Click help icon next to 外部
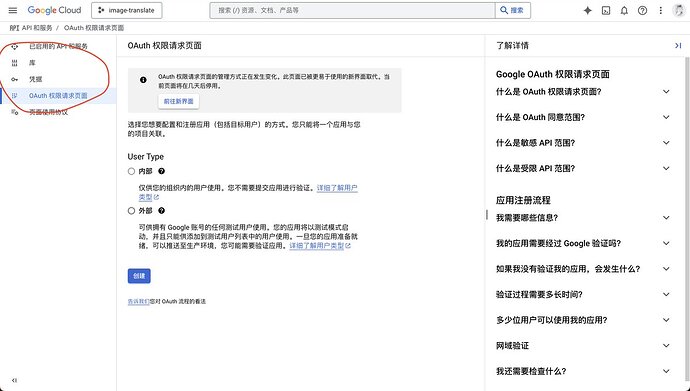 (x=161, y=211)
